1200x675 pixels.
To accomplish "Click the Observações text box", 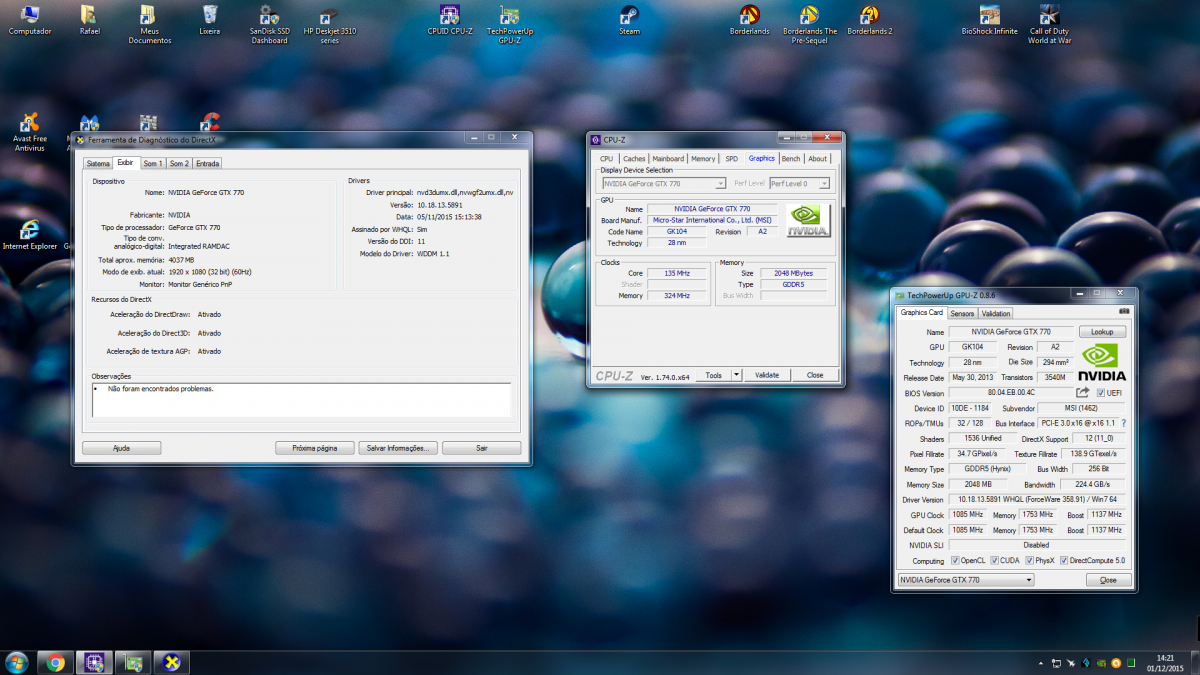I will (x=301, y=399).
